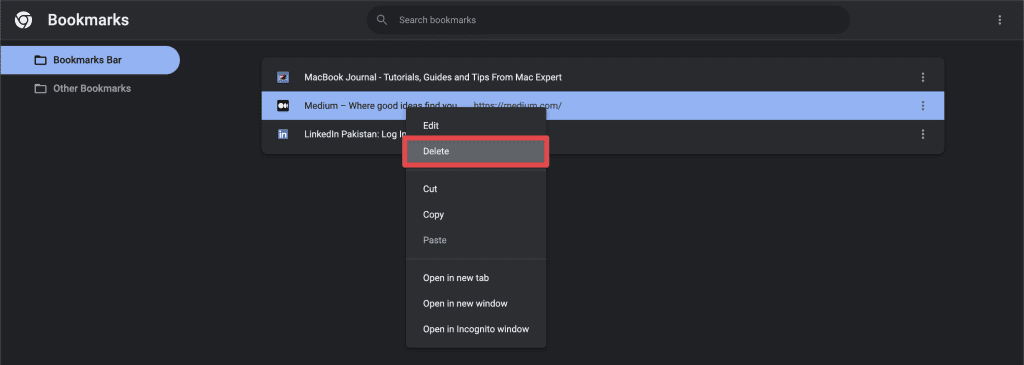1024x365 pixels.
Task: Open more actions for Medium bookmark
Action: 923,106
